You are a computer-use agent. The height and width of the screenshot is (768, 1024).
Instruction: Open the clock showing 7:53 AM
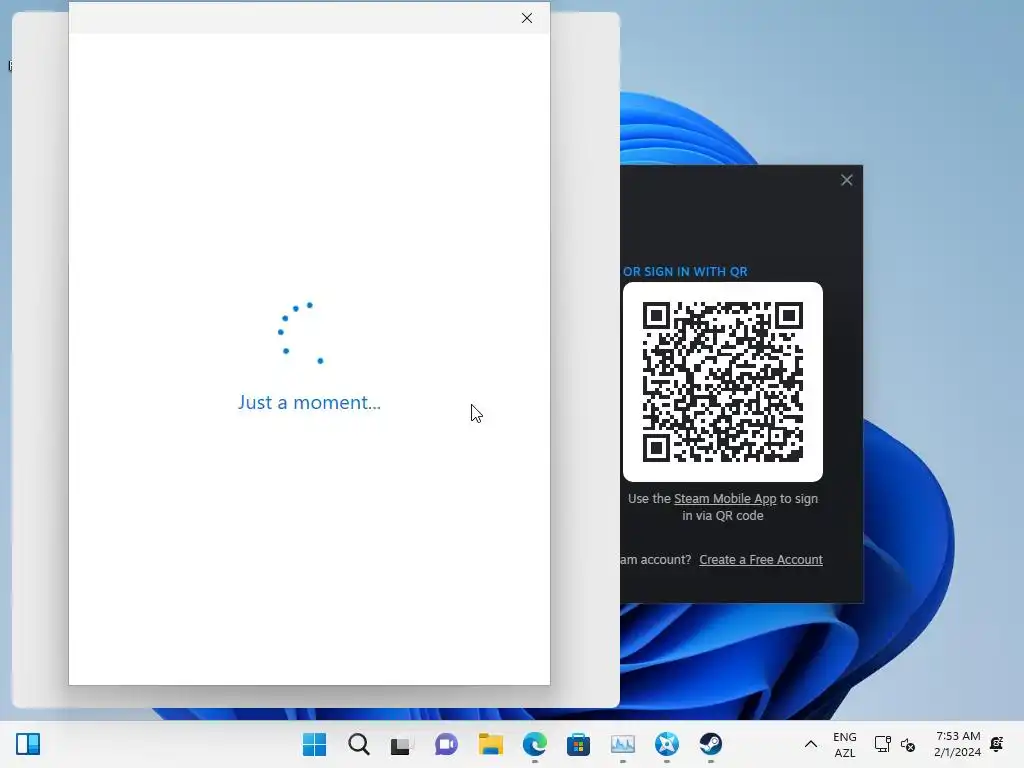click(957, 744)
